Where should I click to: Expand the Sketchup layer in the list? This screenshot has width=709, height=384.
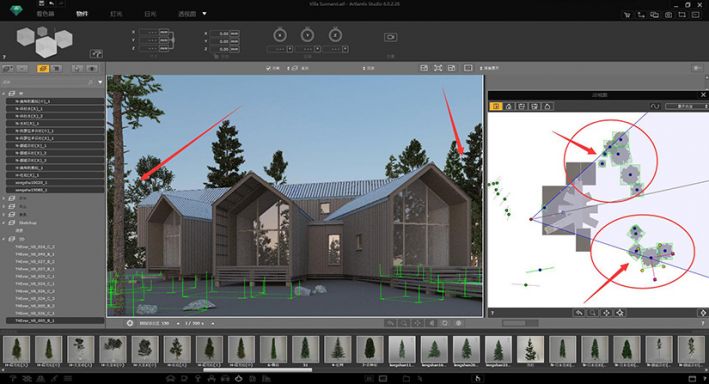4,223
